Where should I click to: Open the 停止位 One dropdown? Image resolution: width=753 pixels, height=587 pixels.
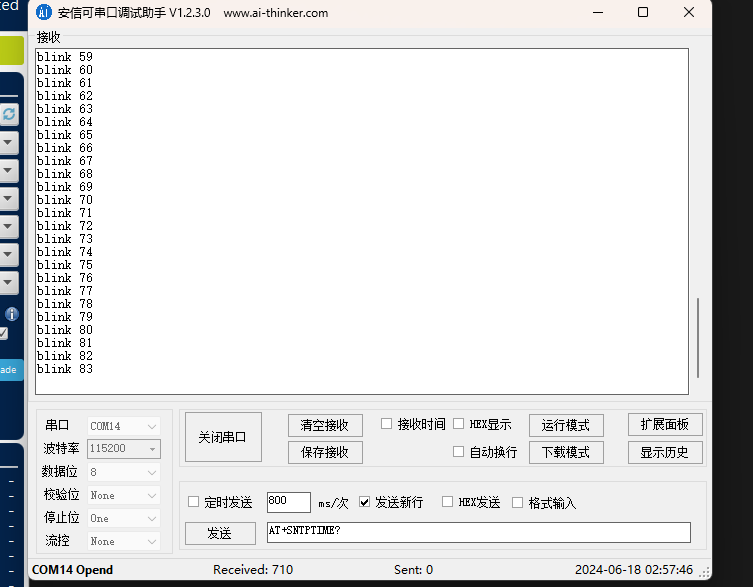pos(123,518)
